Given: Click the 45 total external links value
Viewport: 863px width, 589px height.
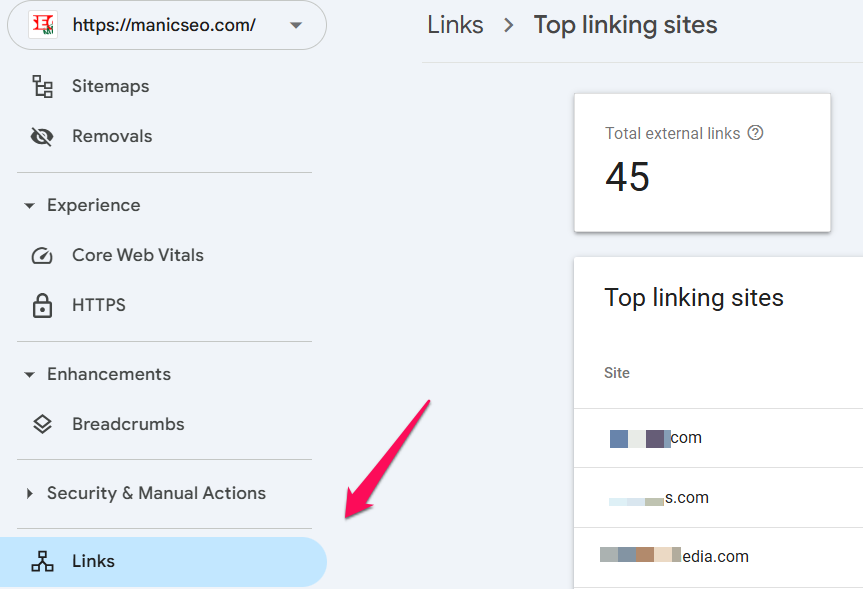Looking at the screenshot, I should point(627,177).
